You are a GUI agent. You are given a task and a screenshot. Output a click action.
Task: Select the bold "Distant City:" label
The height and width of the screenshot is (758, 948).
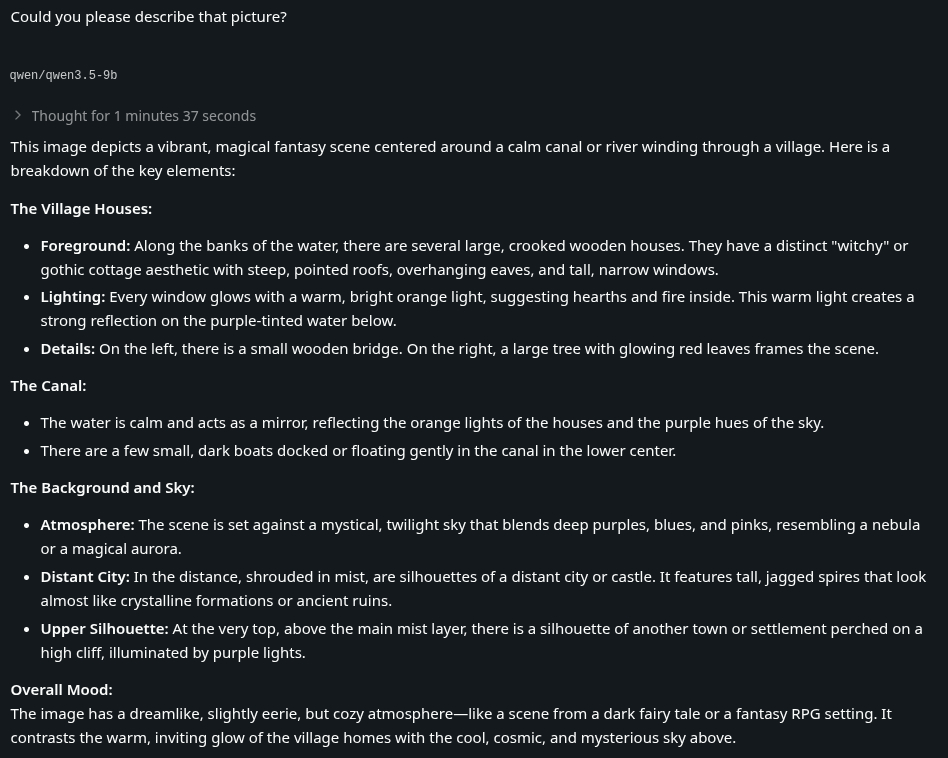tap(85, 577)
